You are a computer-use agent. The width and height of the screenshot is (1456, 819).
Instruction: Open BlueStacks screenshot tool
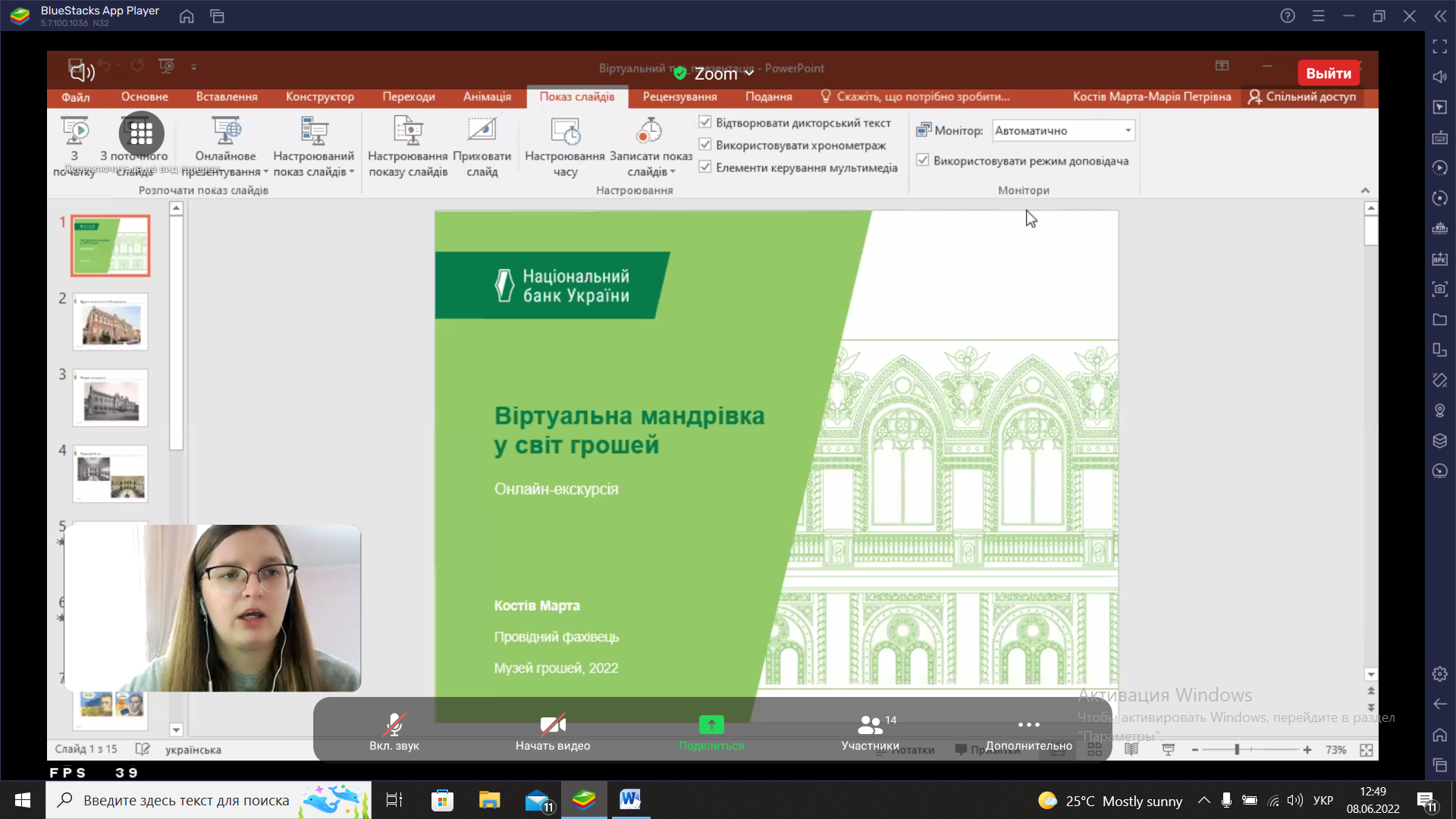click(1440, 289)
